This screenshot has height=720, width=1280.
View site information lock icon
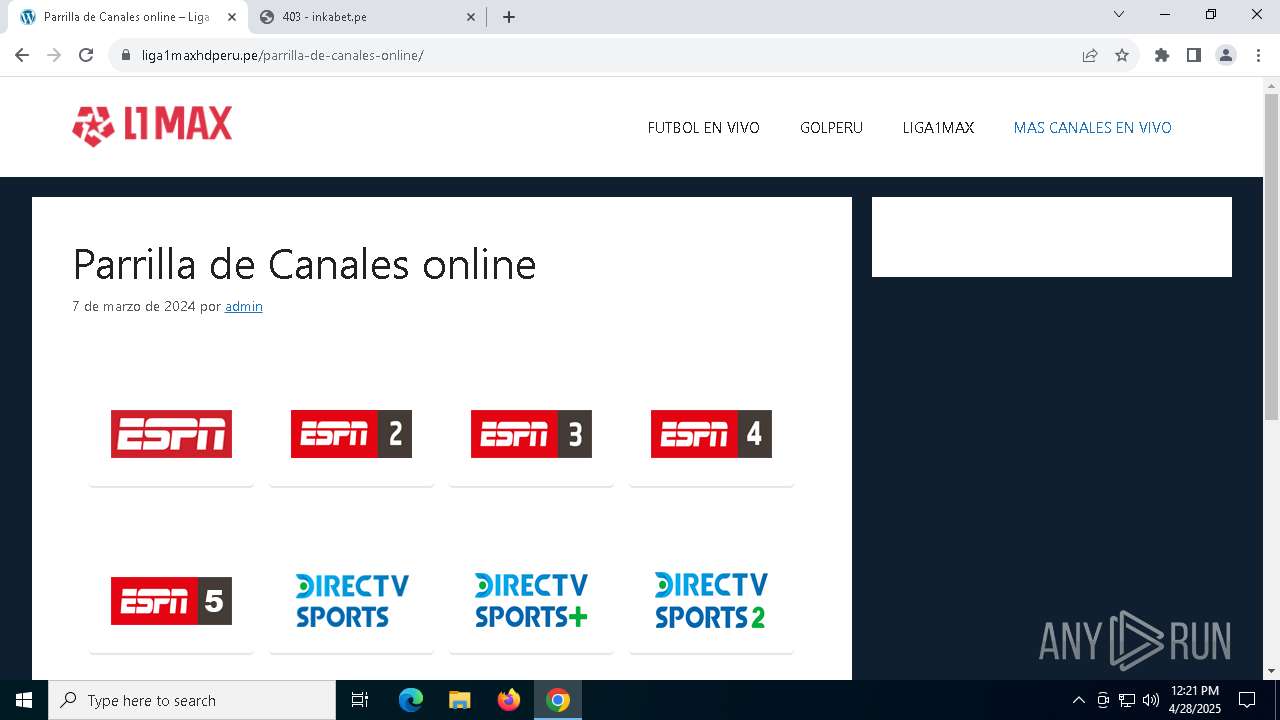126,55
